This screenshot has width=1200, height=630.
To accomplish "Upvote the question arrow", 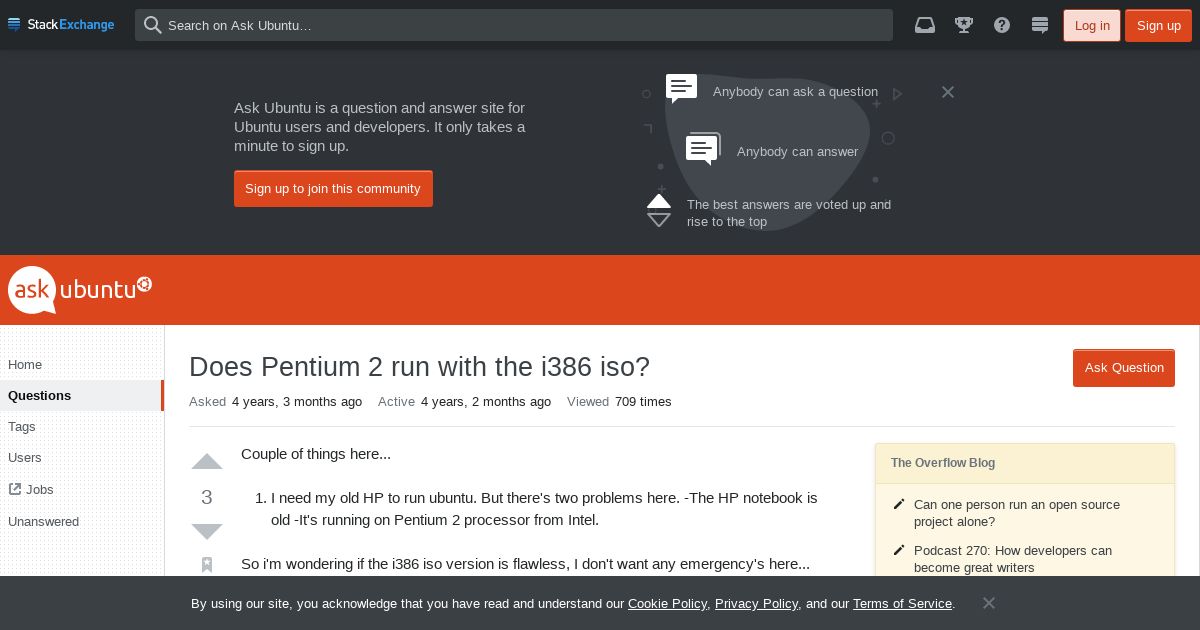I will click(207, 462).
